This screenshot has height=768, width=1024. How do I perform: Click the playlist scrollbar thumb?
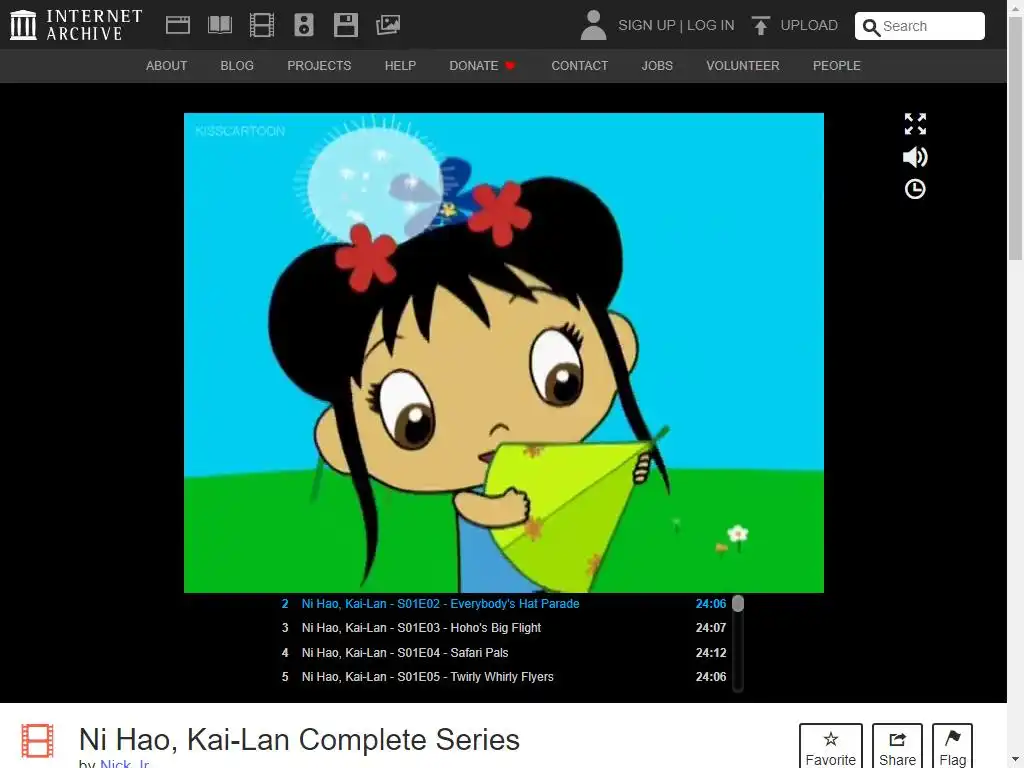(x=738, y=603)
